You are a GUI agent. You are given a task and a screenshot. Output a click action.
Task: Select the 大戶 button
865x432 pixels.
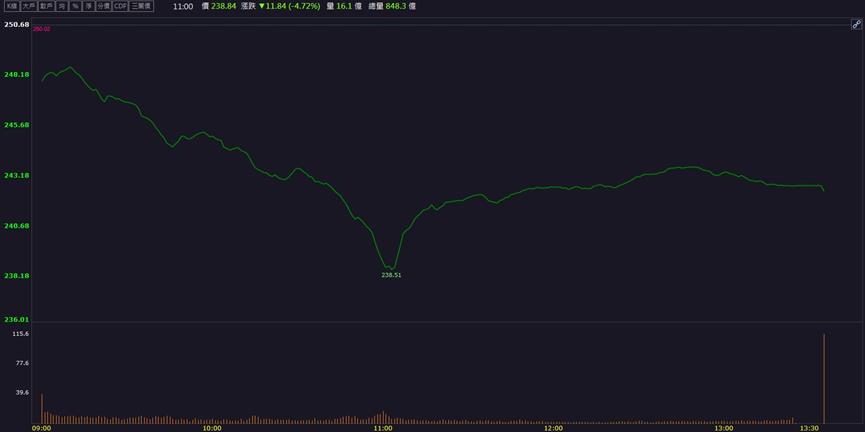coord(29,6)
